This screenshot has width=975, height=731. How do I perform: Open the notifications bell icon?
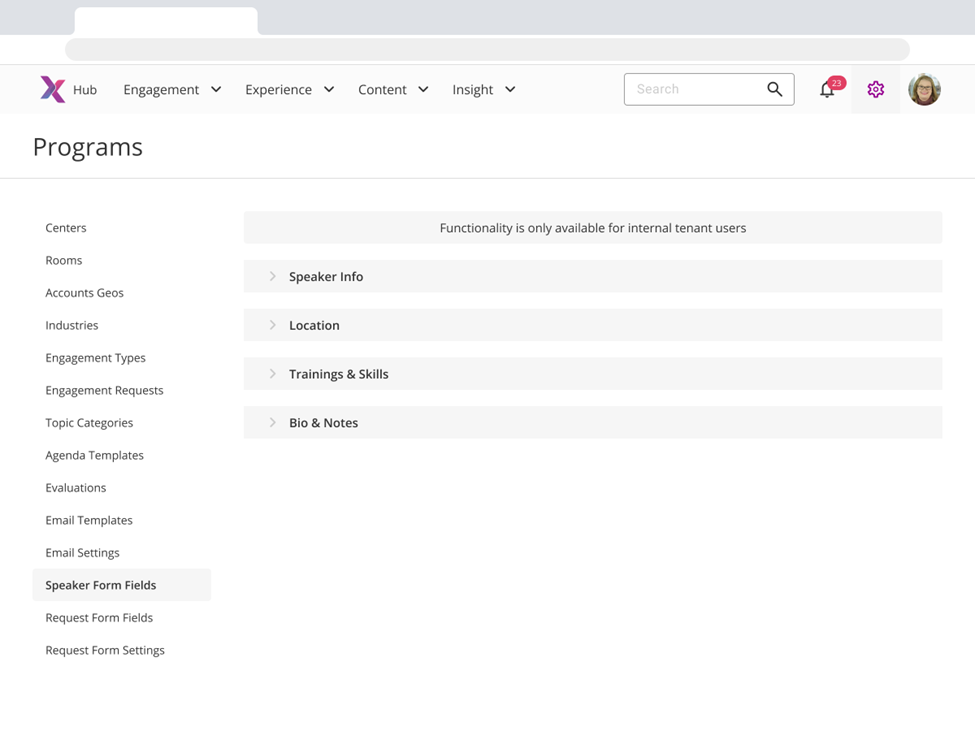[x=827, y=90]
